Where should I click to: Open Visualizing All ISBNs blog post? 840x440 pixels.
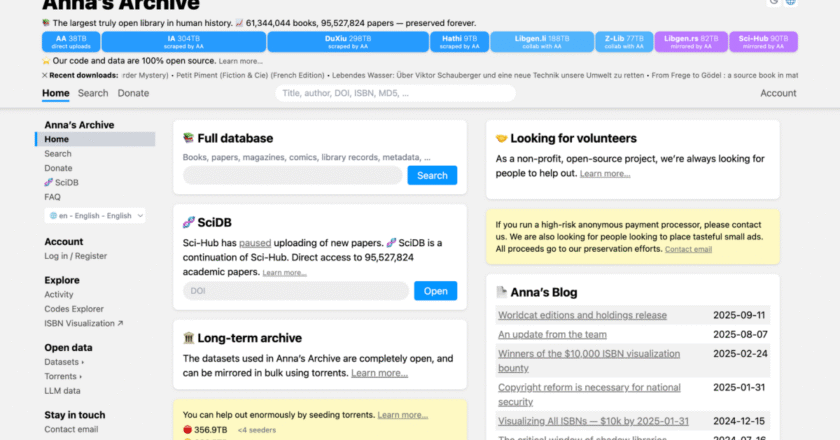point(593,421)
